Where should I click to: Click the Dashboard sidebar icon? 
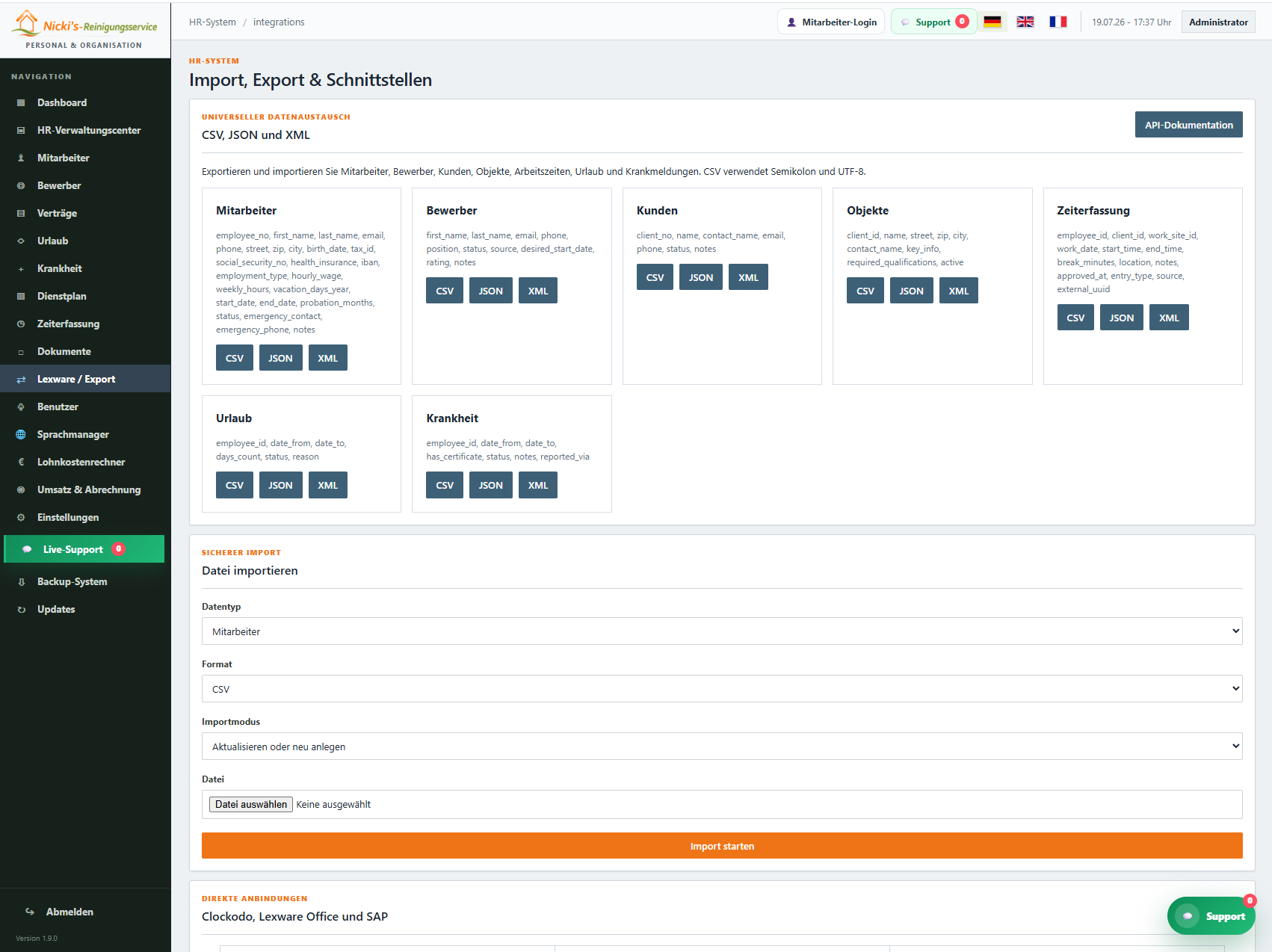click(21, 103)
